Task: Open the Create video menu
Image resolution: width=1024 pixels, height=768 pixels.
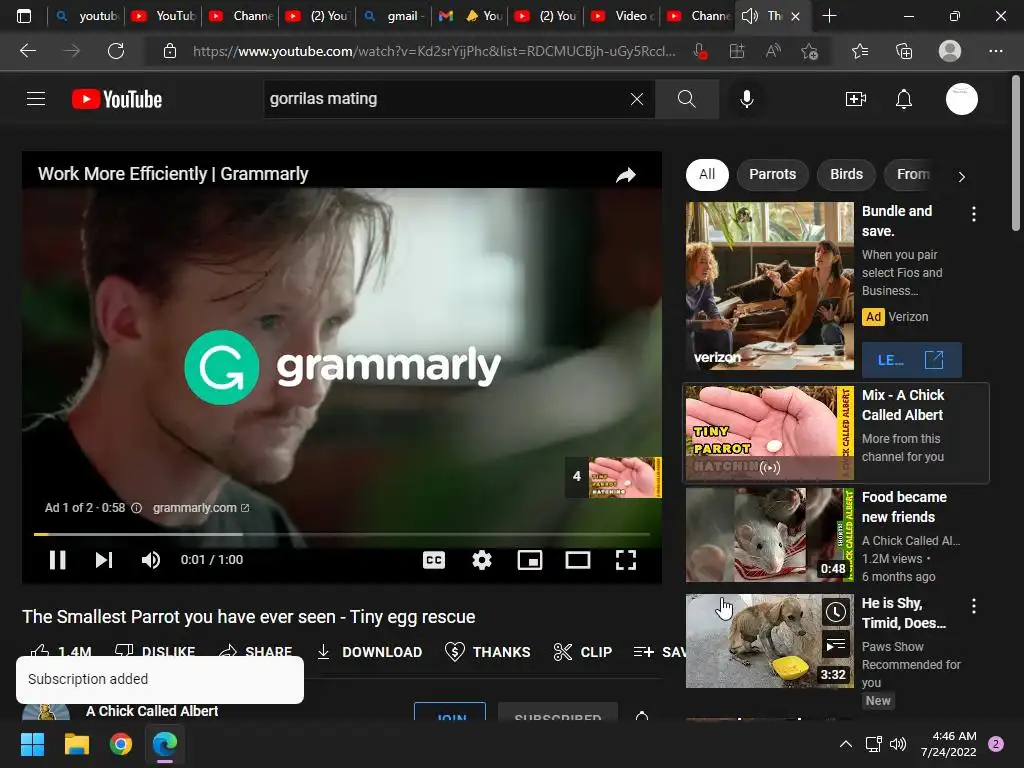Action: pyautogui.click(x=856, y=99)
